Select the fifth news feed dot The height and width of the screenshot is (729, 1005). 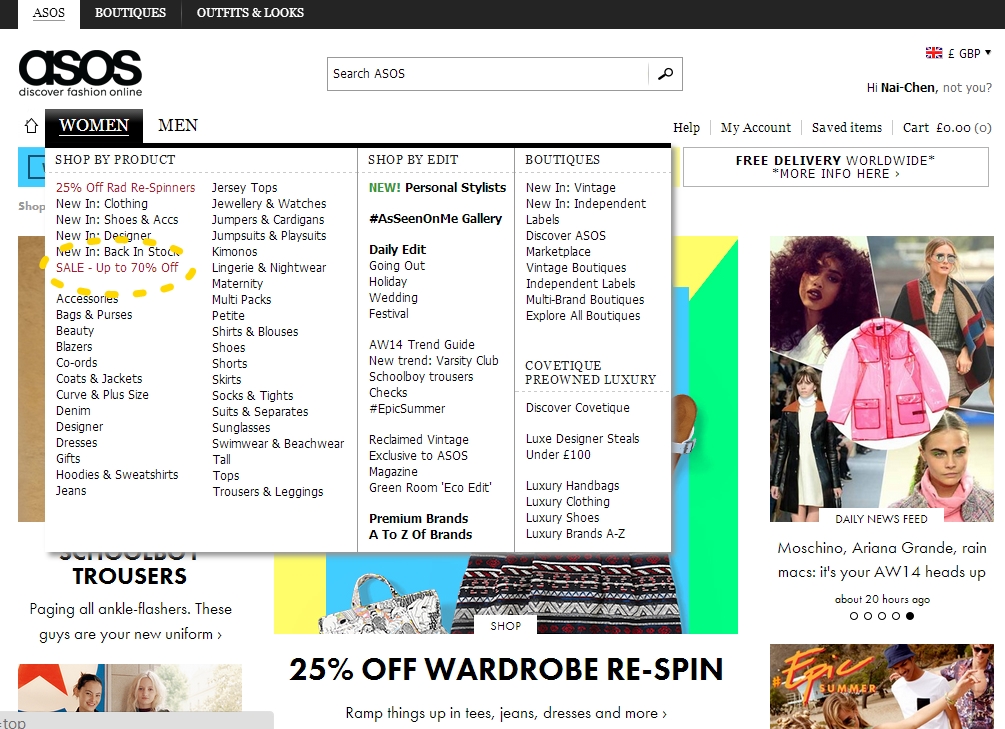tap(909, 616)
